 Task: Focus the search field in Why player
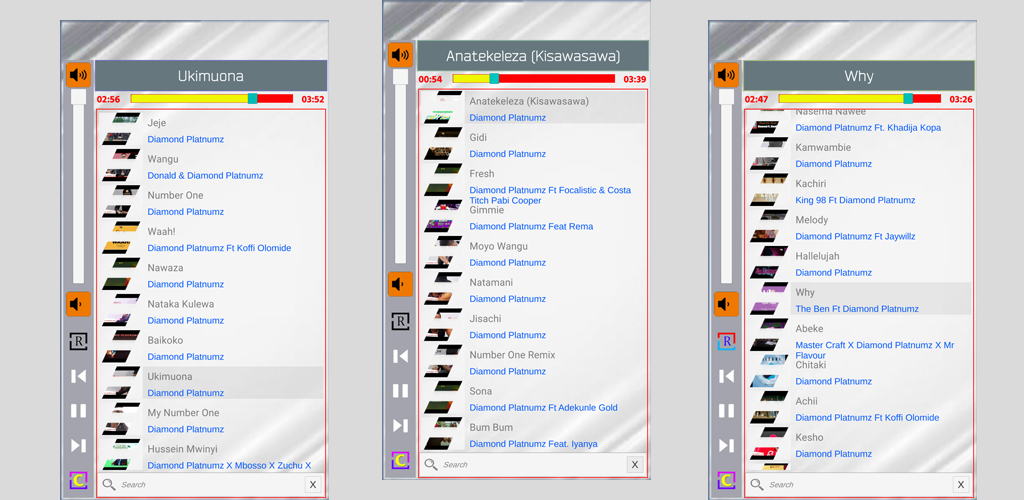[858, 484]
